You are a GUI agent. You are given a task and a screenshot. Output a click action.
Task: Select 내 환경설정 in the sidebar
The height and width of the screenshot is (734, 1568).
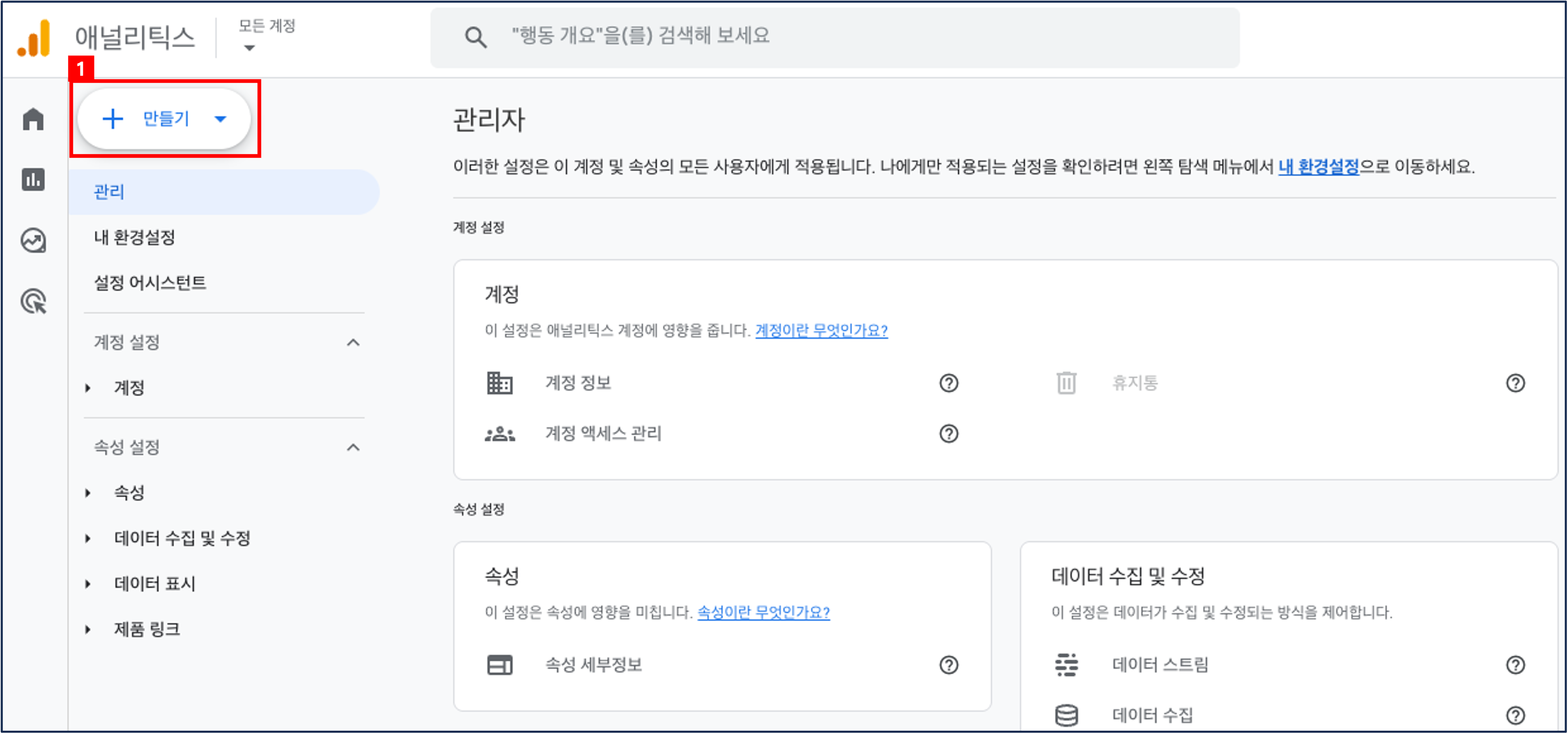click(x=135, y=237)
